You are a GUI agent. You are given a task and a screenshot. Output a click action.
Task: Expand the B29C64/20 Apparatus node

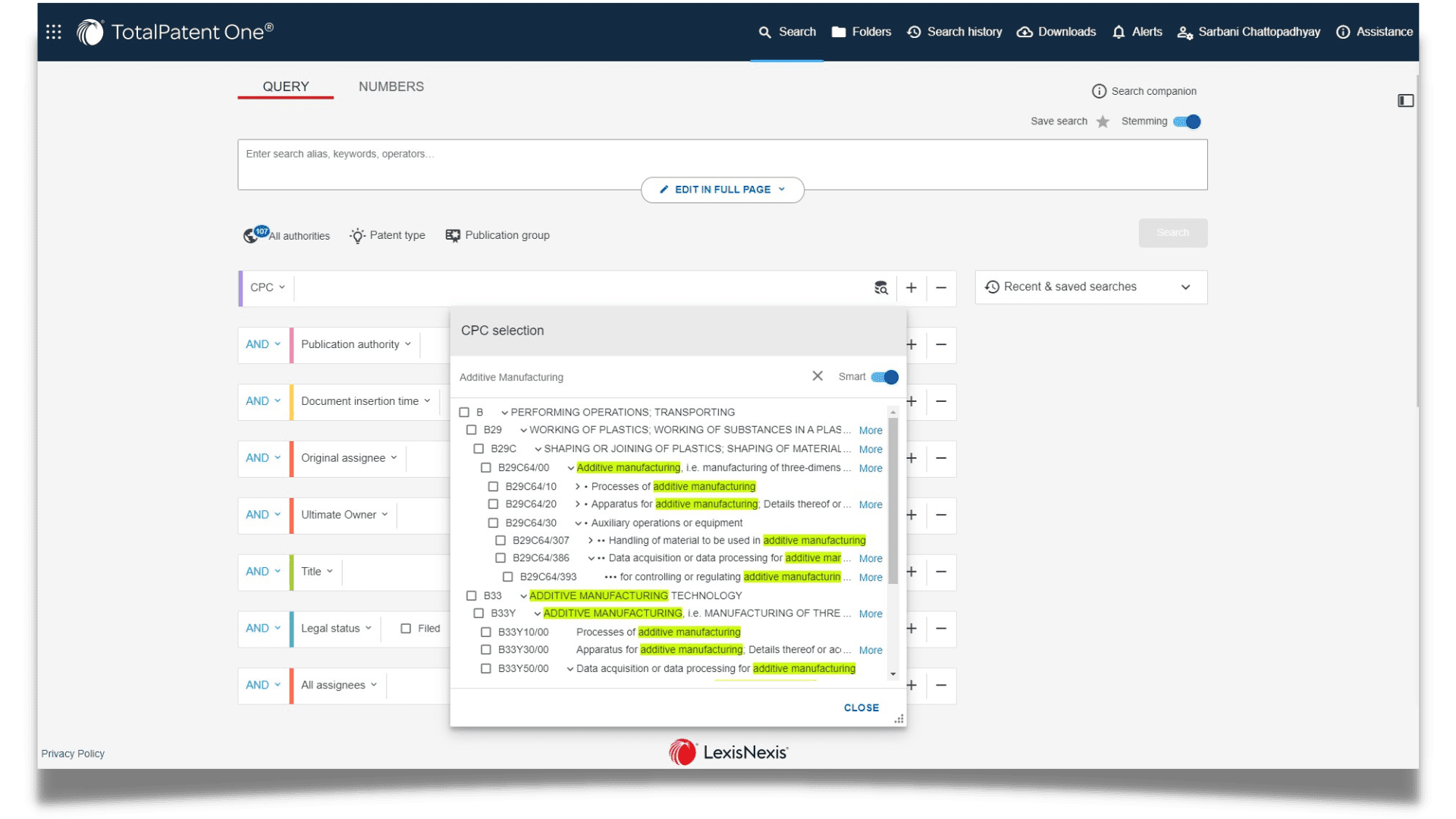pos(578,504)
